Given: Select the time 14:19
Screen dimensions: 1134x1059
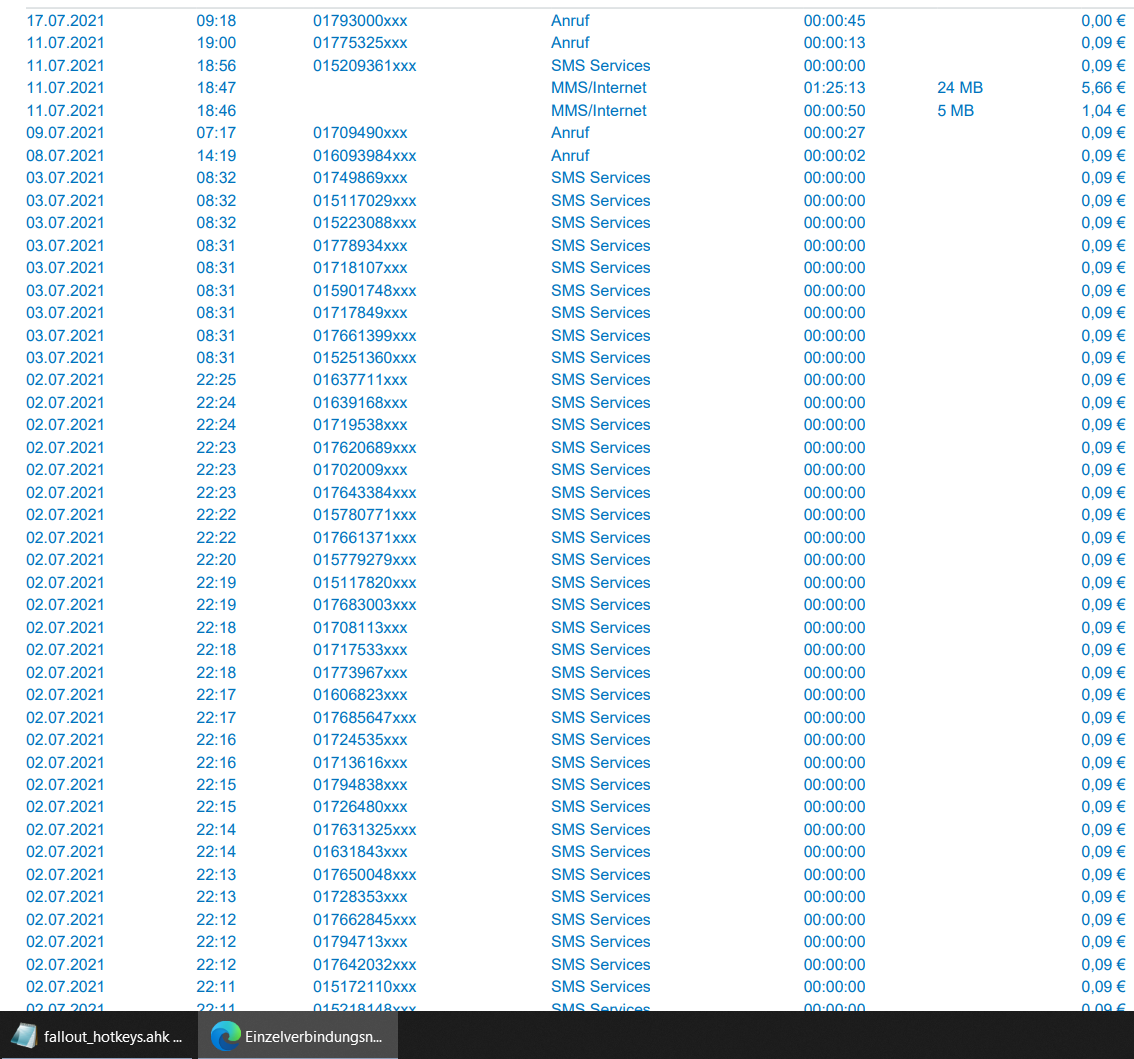Looking at the screenshot, I should 216,156.
